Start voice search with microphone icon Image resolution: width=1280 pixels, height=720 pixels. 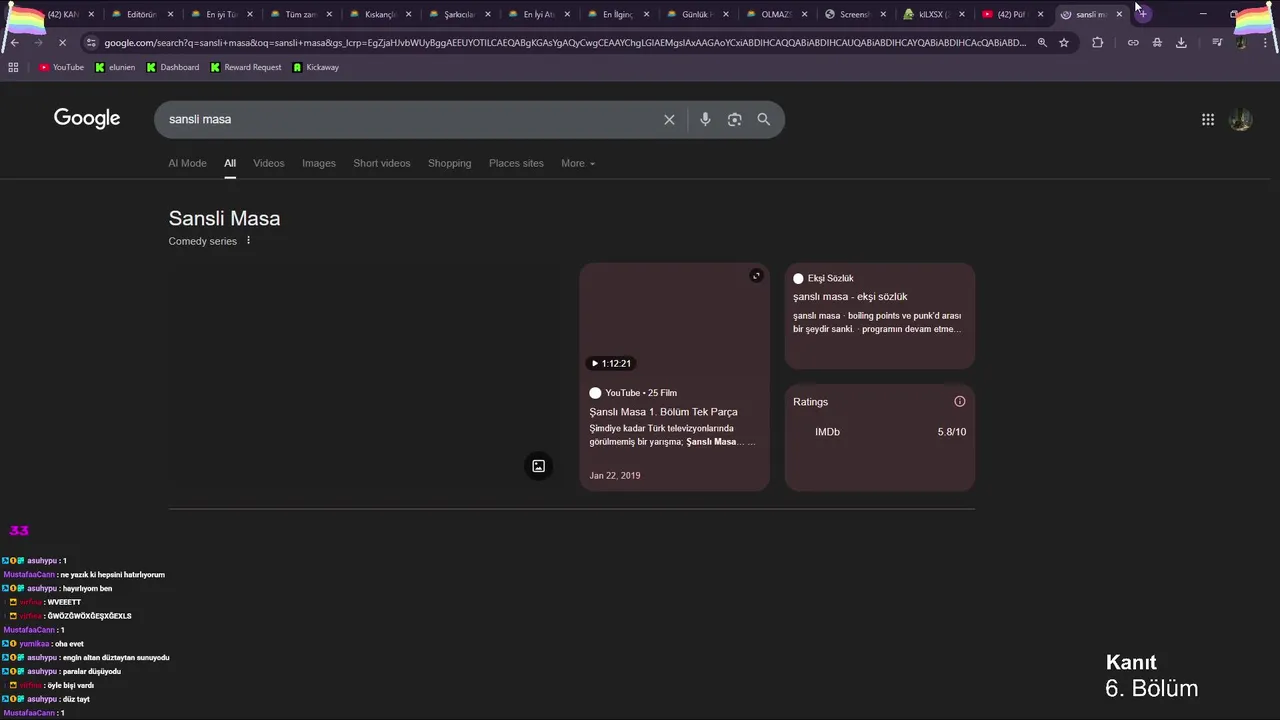coord(705,119)
